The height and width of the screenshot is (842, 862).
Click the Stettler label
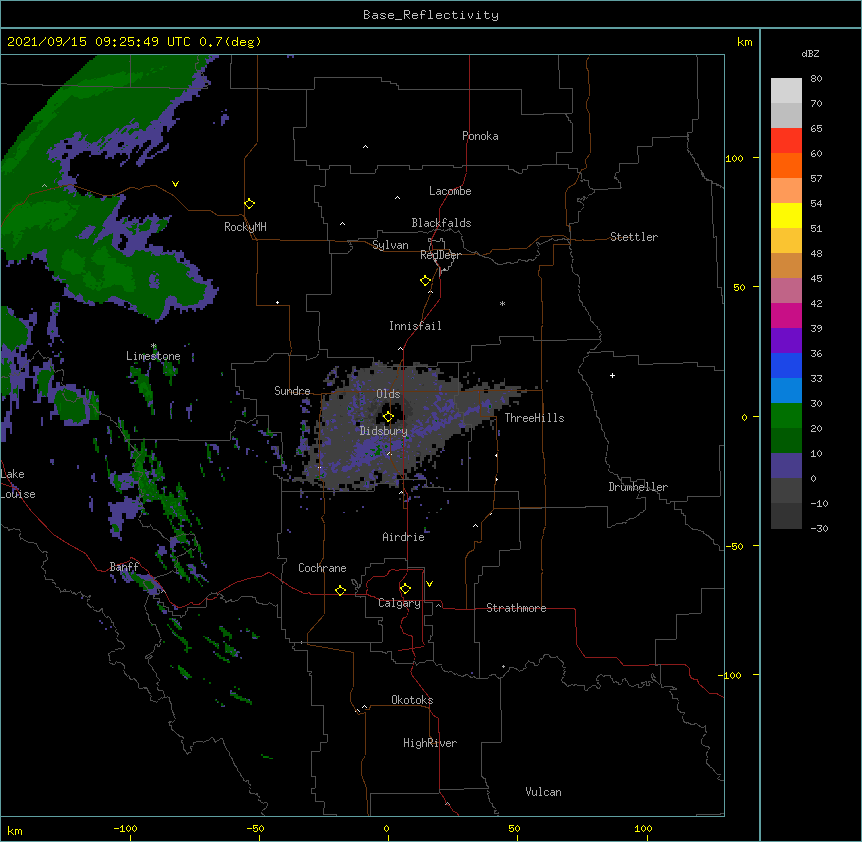634,237
